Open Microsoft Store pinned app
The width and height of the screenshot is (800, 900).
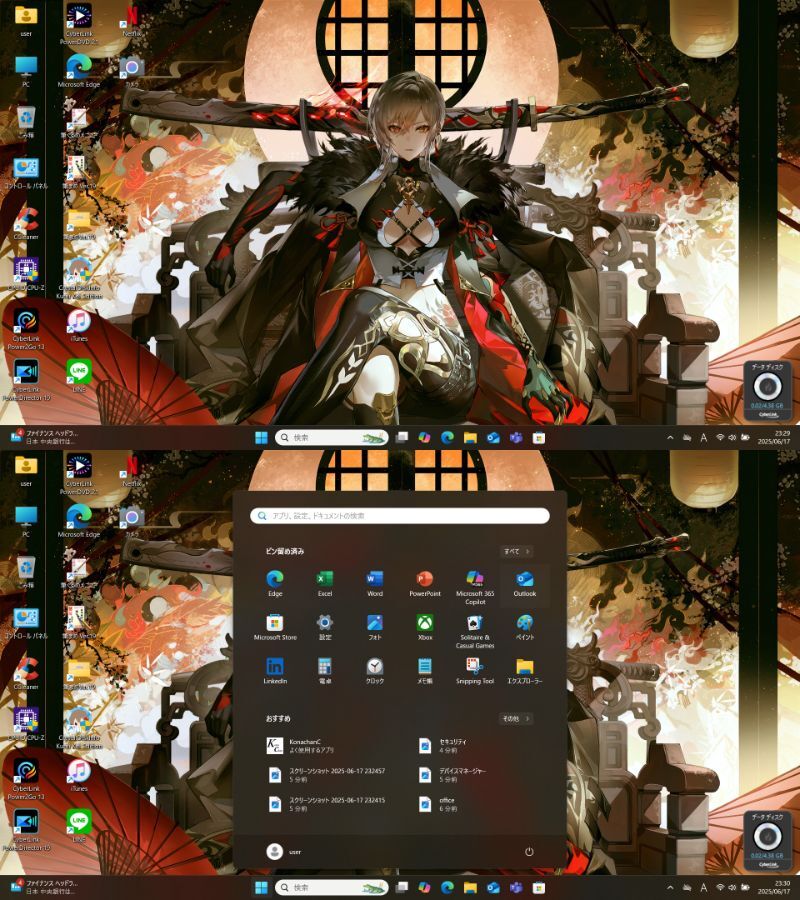[275, 627]
